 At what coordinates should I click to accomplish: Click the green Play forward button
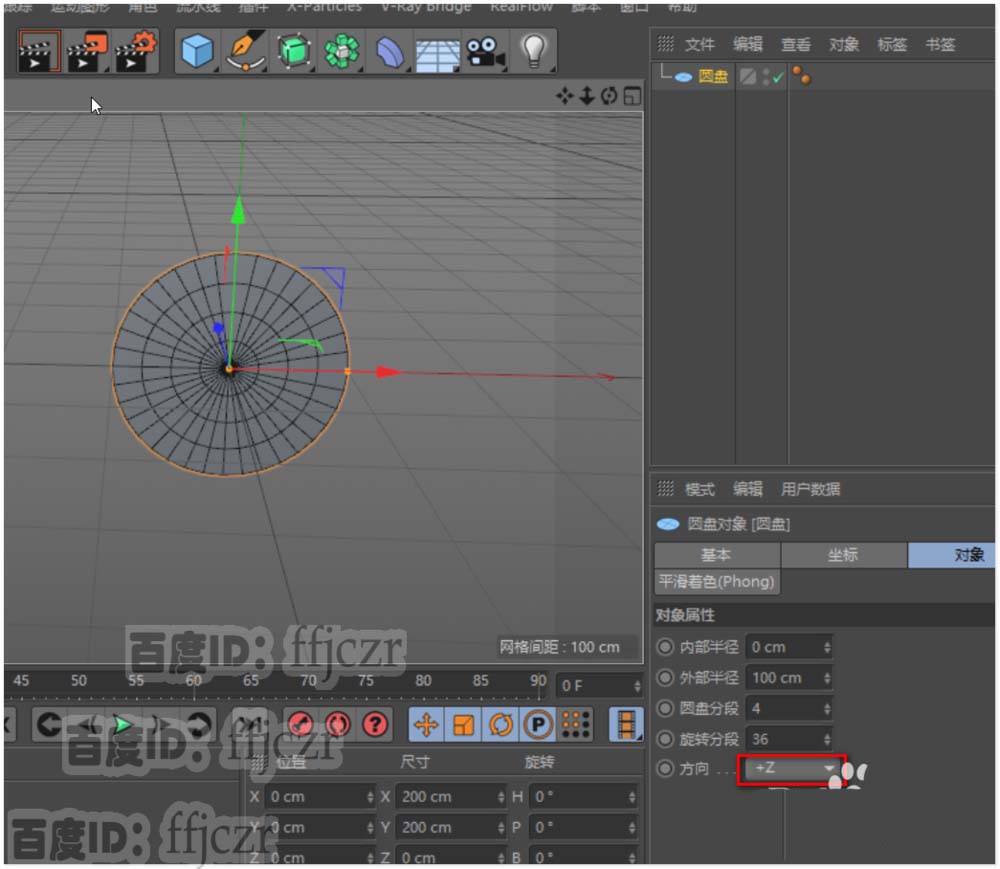click(x=122, y=725)
